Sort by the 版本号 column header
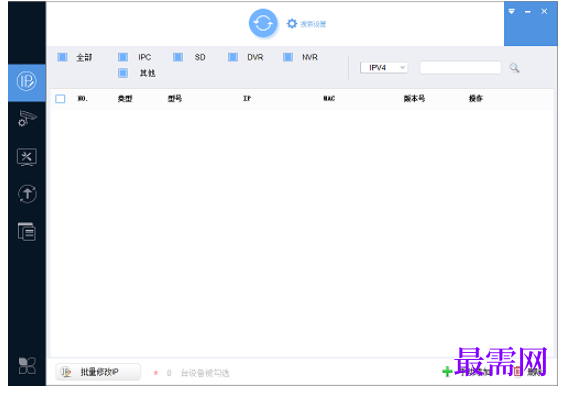The image size is (566, 393). (414, 99)
